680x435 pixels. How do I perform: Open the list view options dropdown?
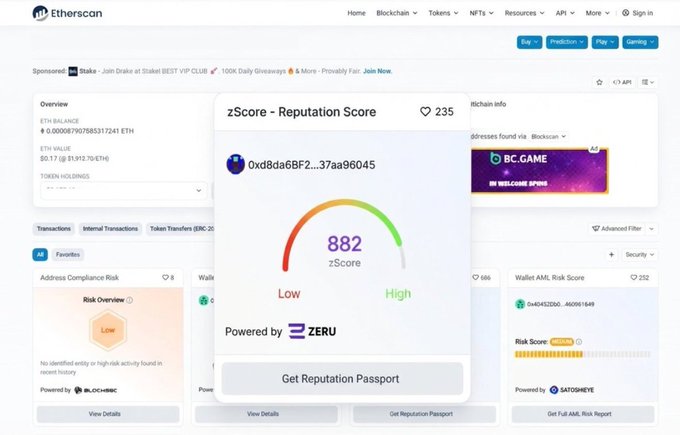coord(648,82)
